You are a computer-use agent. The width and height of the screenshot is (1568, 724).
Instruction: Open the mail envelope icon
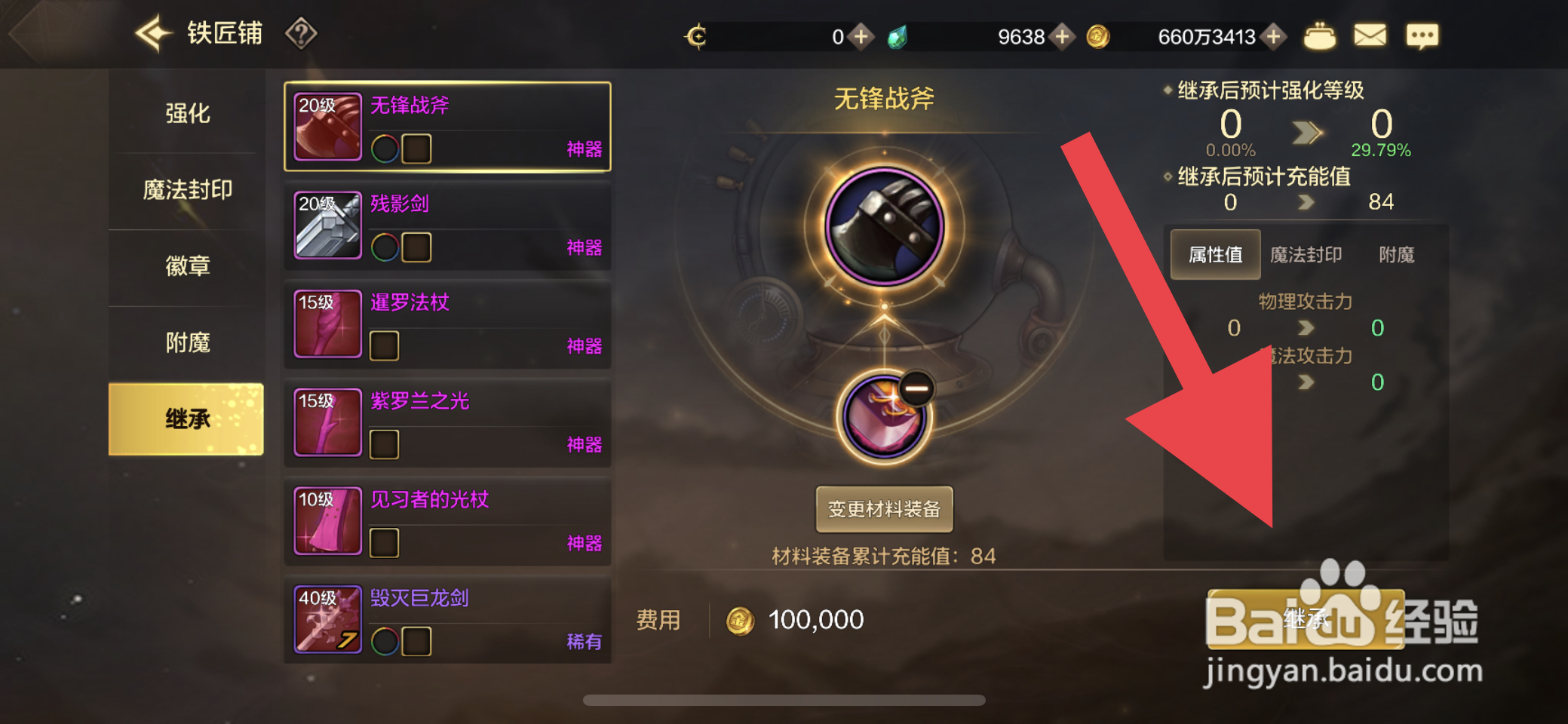click(x=1370, y=35)
